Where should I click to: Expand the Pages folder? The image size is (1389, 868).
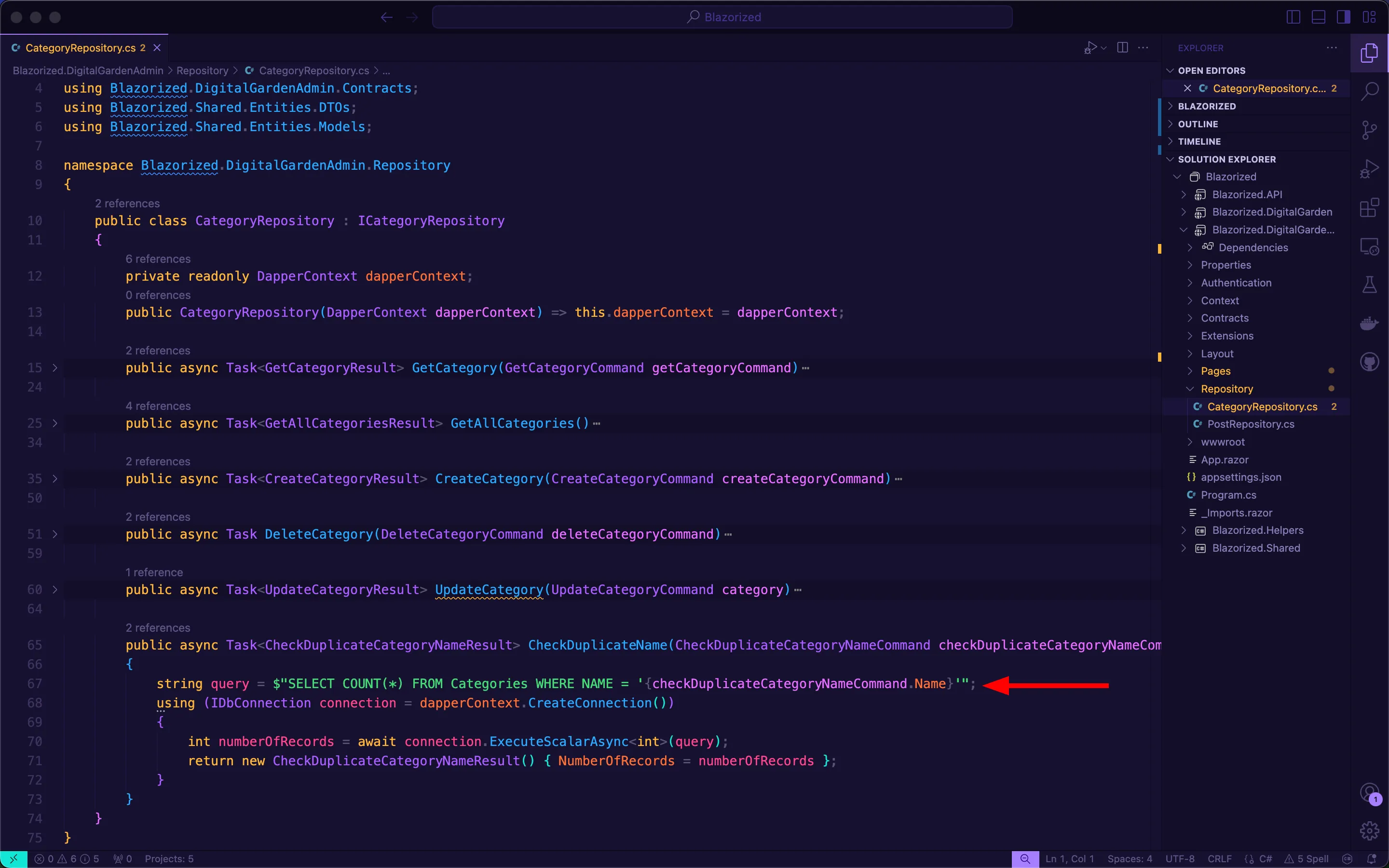(x=1255, y=371)
